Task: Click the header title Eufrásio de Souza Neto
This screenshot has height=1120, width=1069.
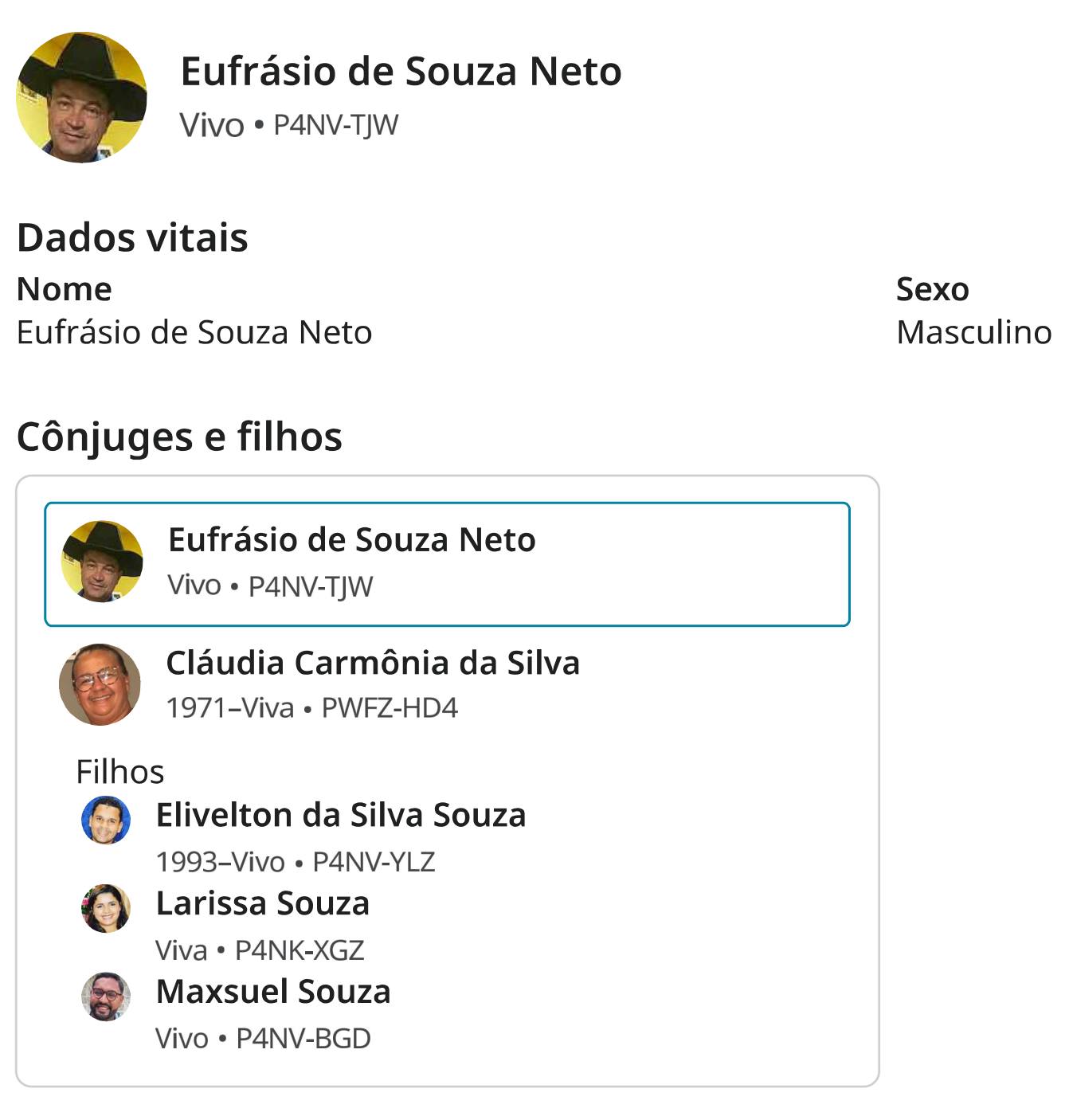Action: tap(401, 72)
